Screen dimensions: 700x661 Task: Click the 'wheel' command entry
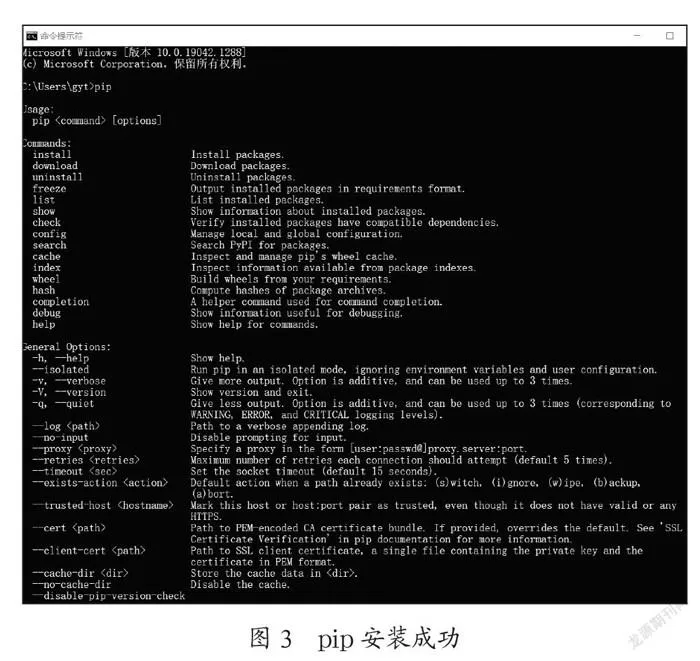point(46,279)
